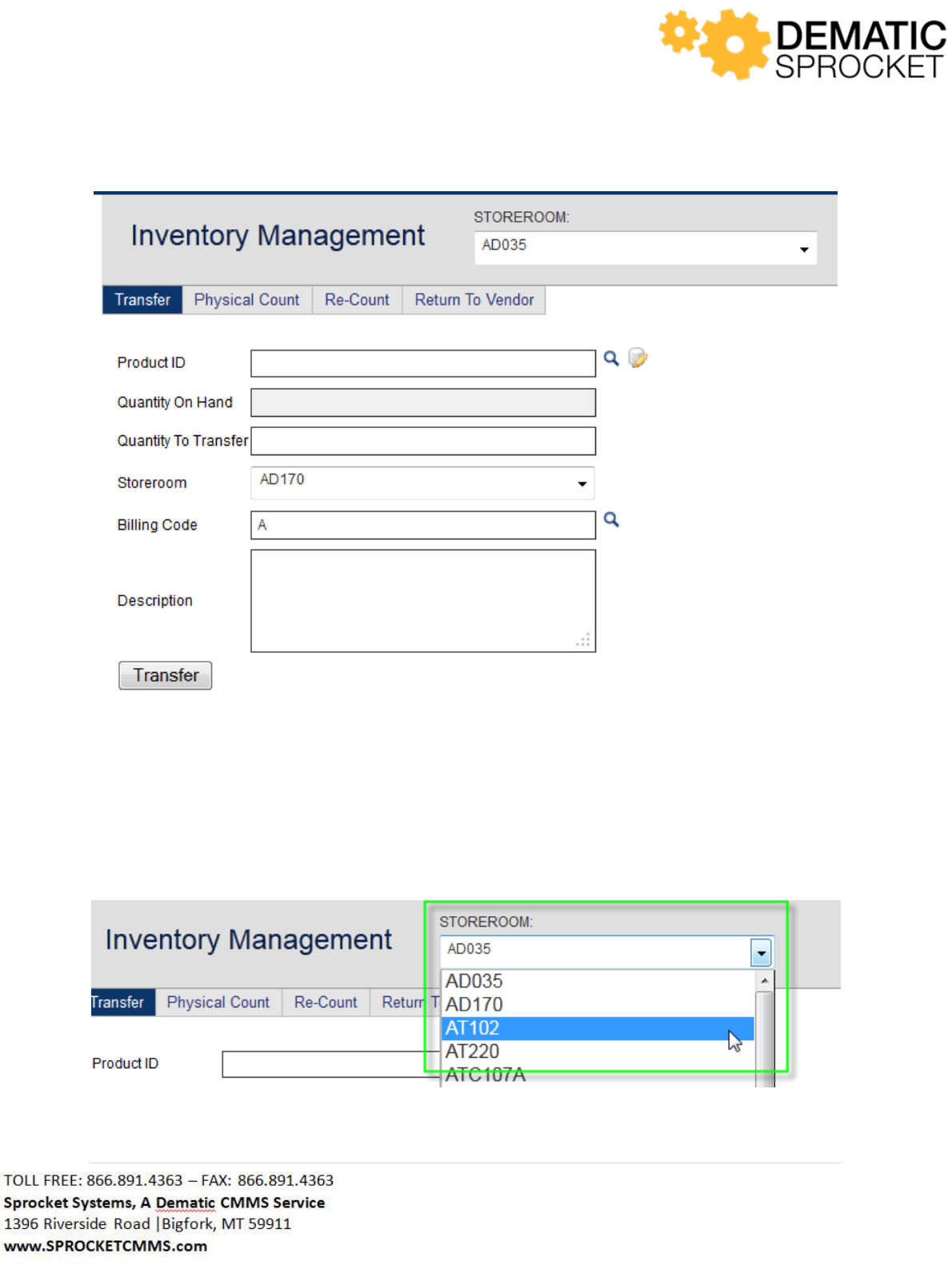Choose AD035 from the storeroom list
Image resolution: width=952 pixels, height=1265 pixels.
598,981
